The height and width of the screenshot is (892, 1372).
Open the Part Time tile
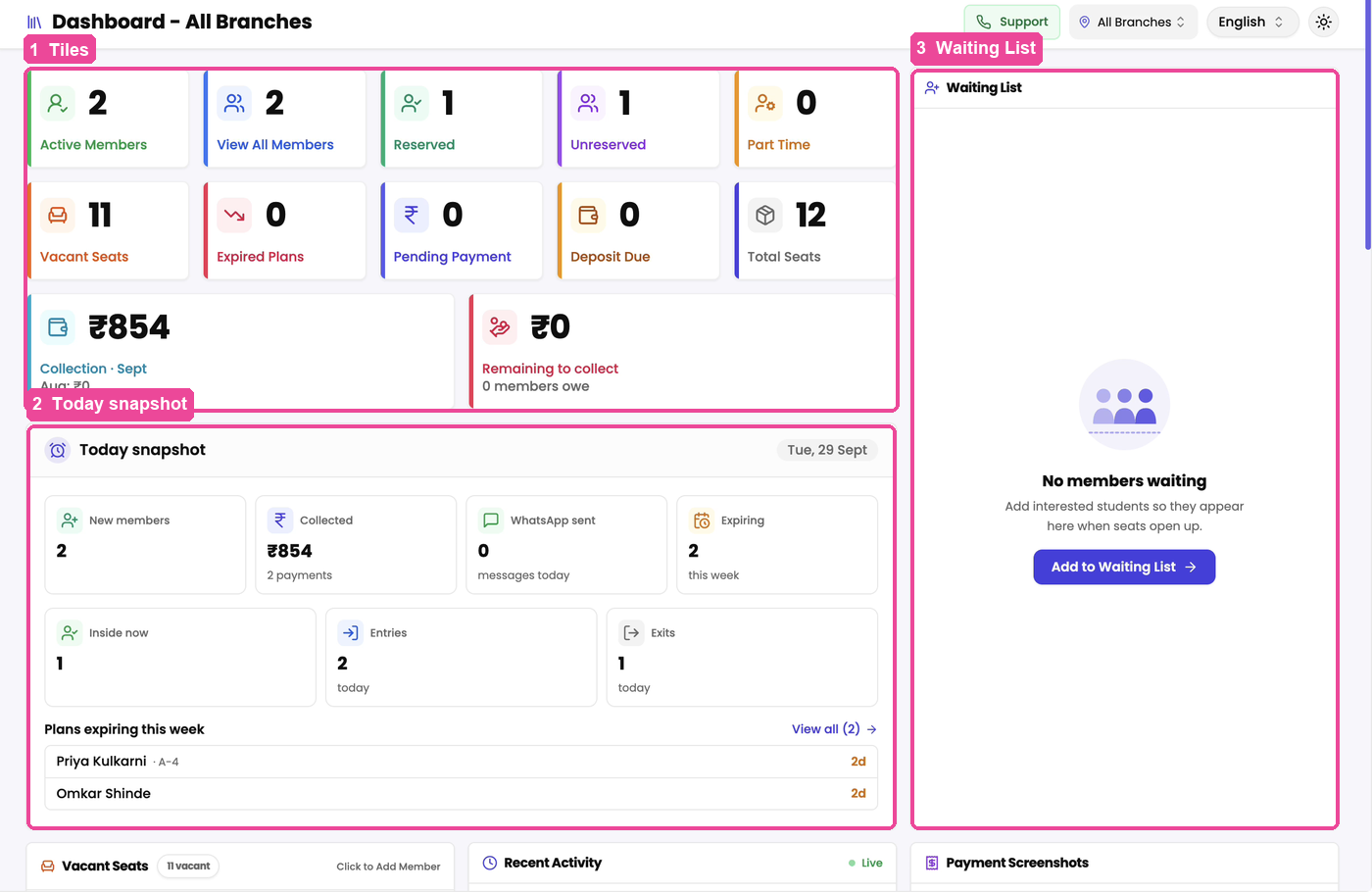point(815,119)
